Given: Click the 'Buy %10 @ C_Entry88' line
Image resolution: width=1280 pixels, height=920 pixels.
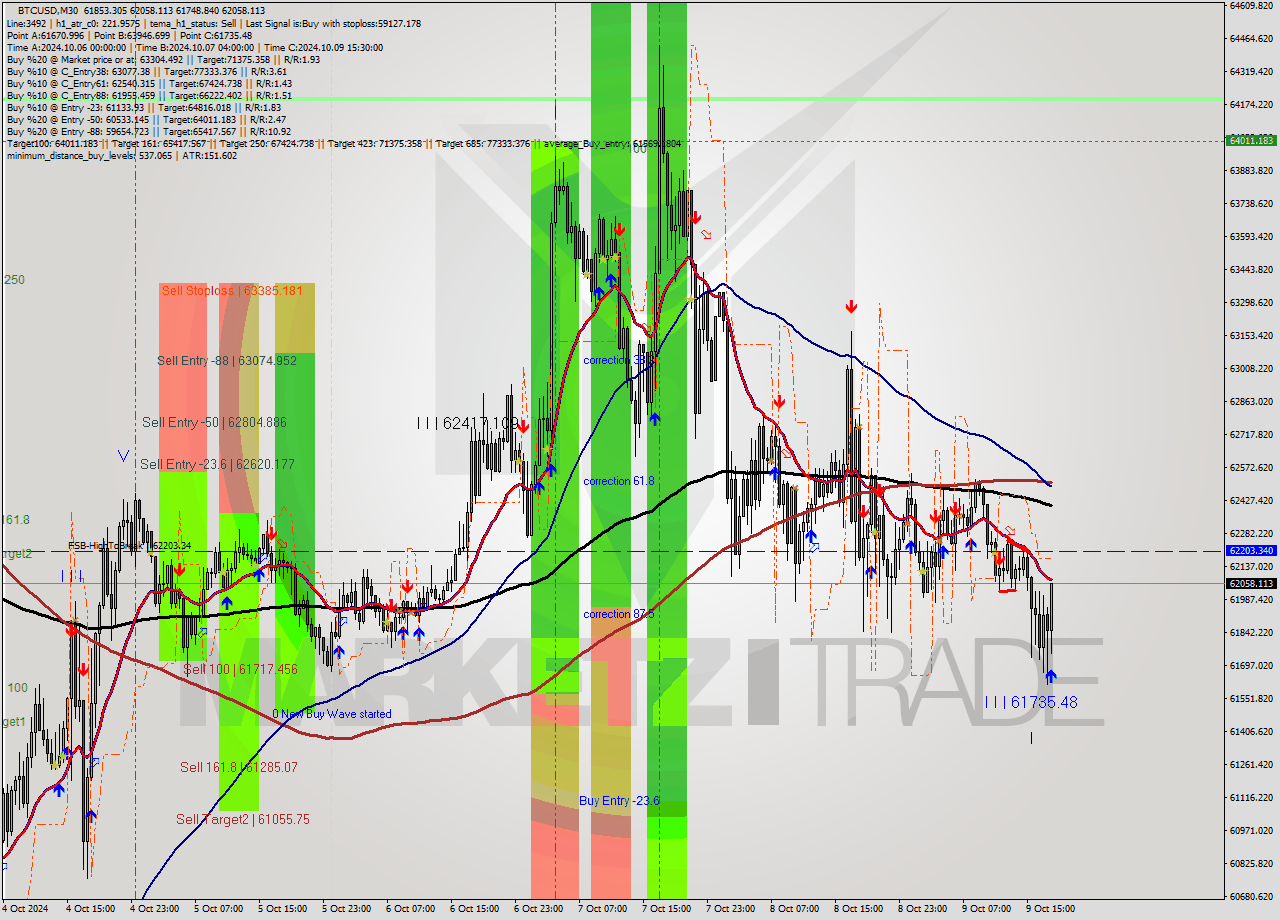Looking at the screenshot, I should pyautogui.click(x=149, y=96).
